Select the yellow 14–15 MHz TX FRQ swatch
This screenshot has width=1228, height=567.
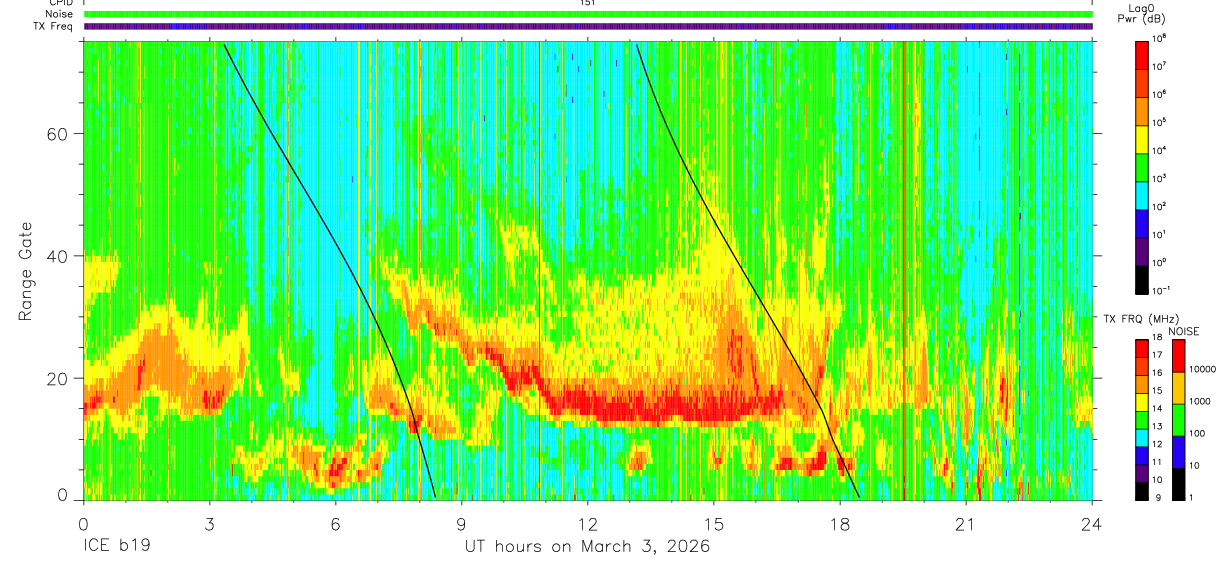[x=1142, y=402]
